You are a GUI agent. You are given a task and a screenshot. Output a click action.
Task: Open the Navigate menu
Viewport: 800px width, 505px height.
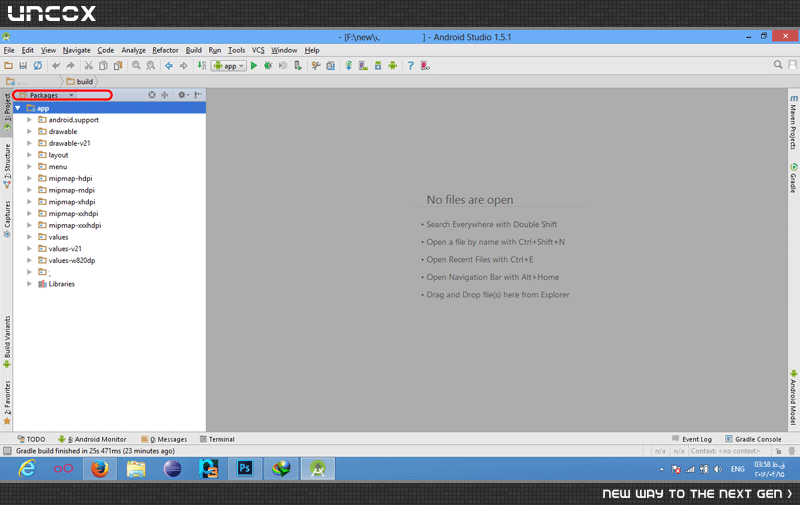(77, 50)
